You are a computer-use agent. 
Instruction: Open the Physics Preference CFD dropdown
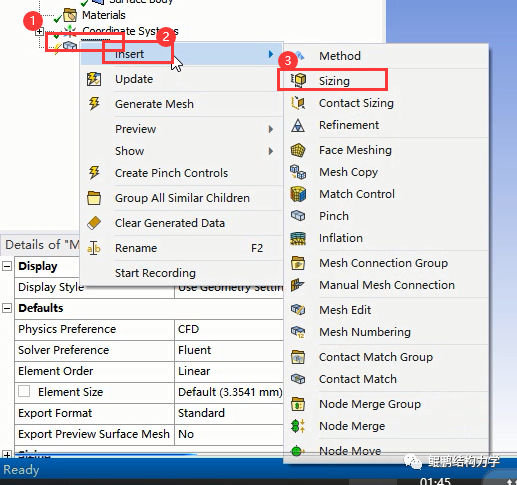[229, 329]
